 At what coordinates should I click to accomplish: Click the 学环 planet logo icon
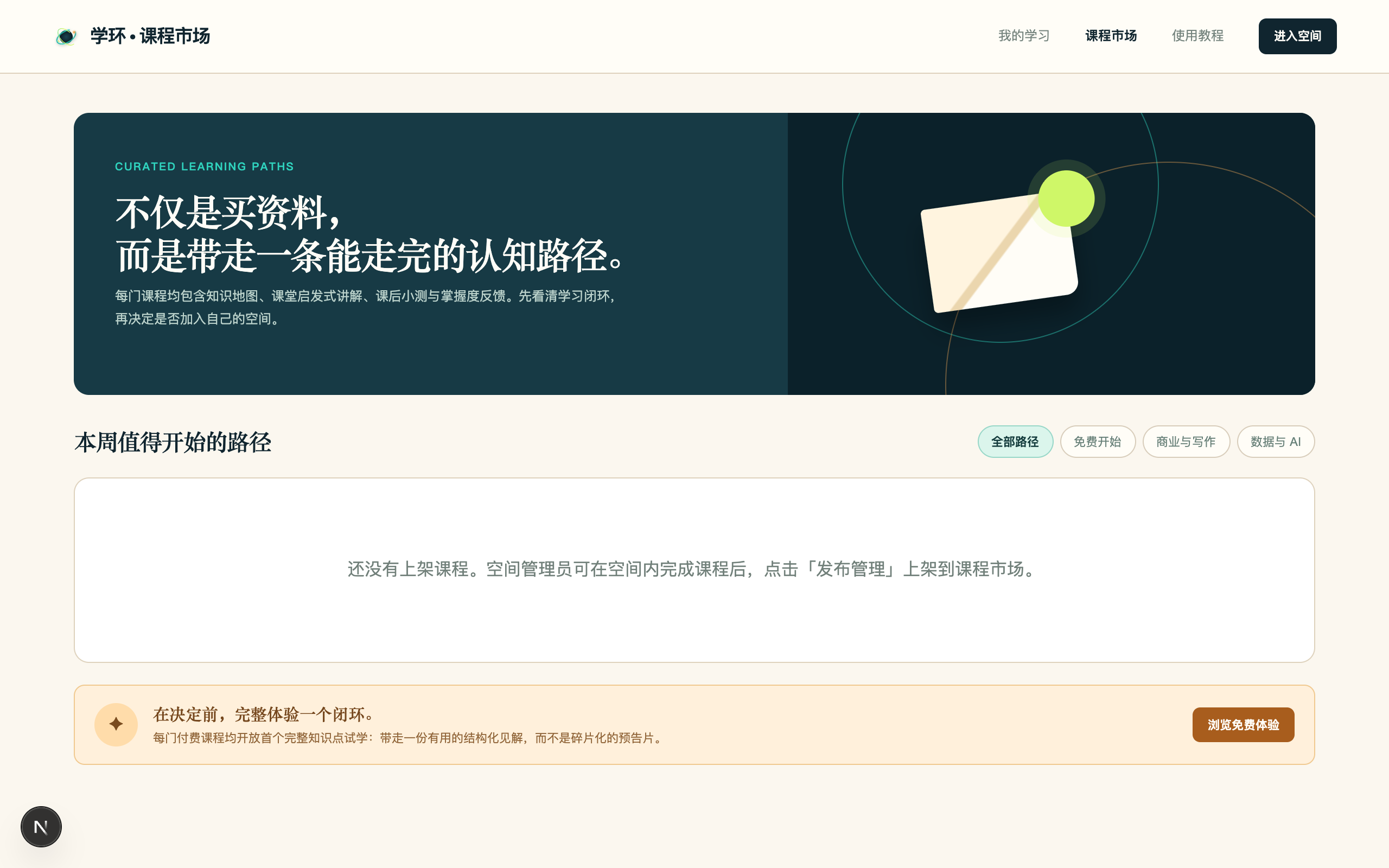point(66,37)
